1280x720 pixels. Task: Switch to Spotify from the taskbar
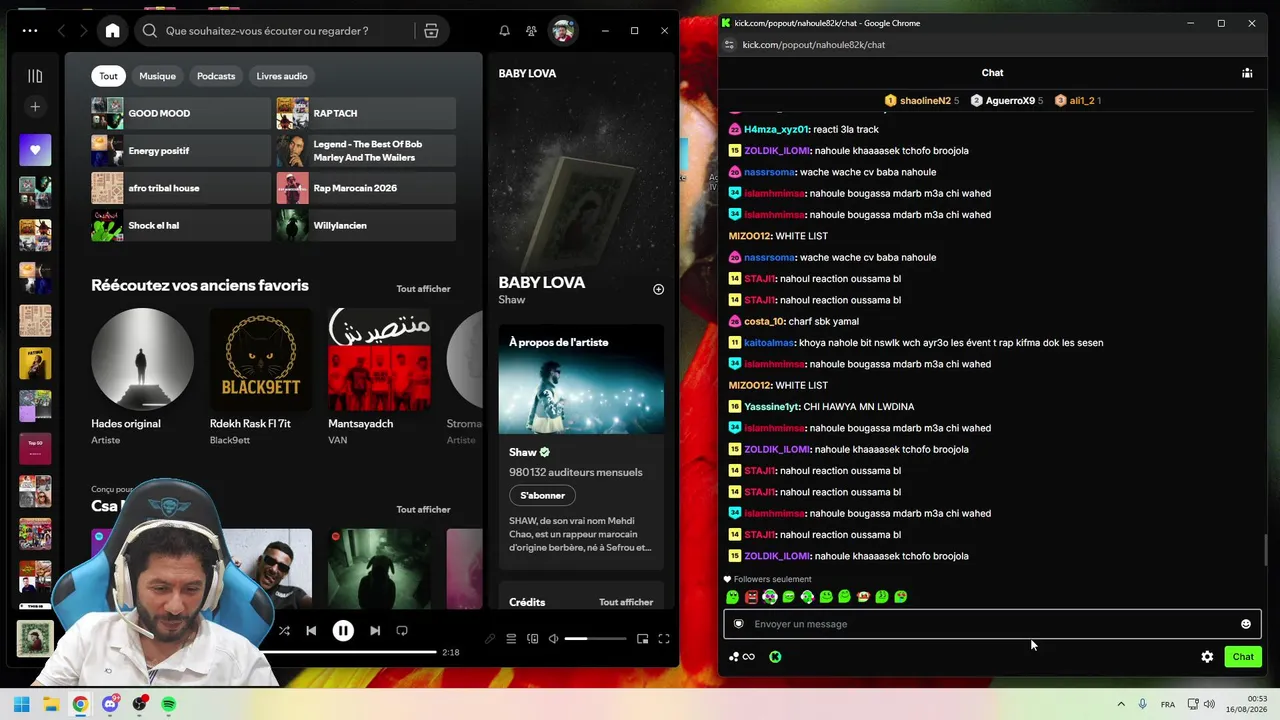pos(168,704)
